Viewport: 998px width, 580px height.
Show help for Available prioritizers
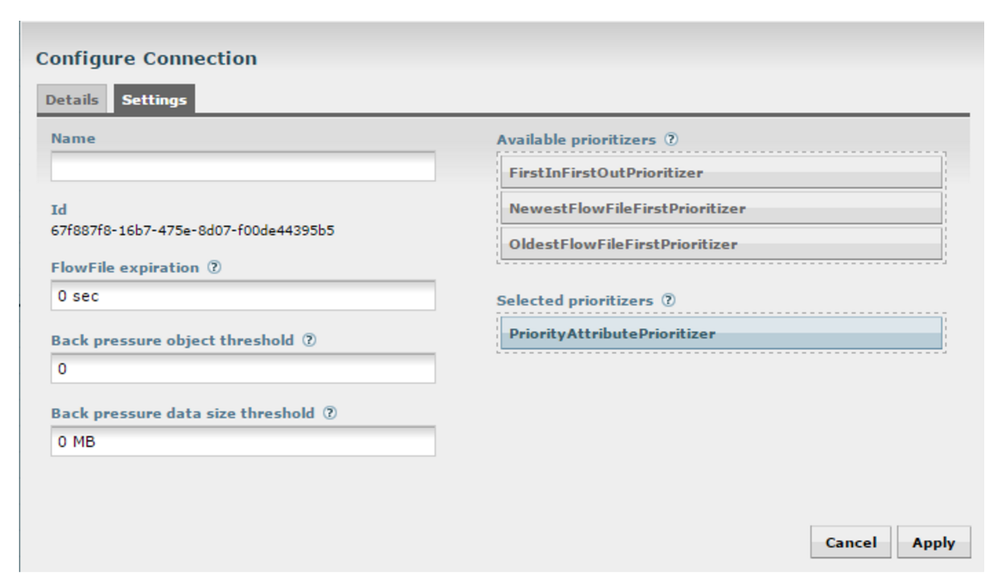[671, 140]
